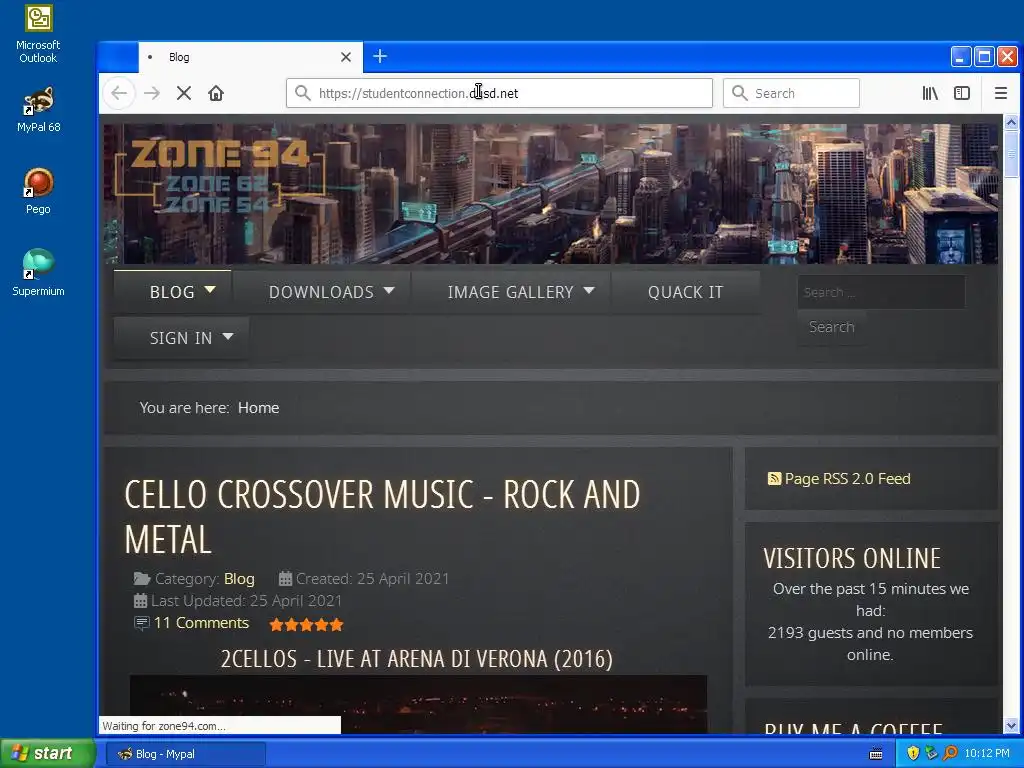Open the QUACK IT menu item
This screenshot has width=1024, height=768.
click(x=686, y=292)
